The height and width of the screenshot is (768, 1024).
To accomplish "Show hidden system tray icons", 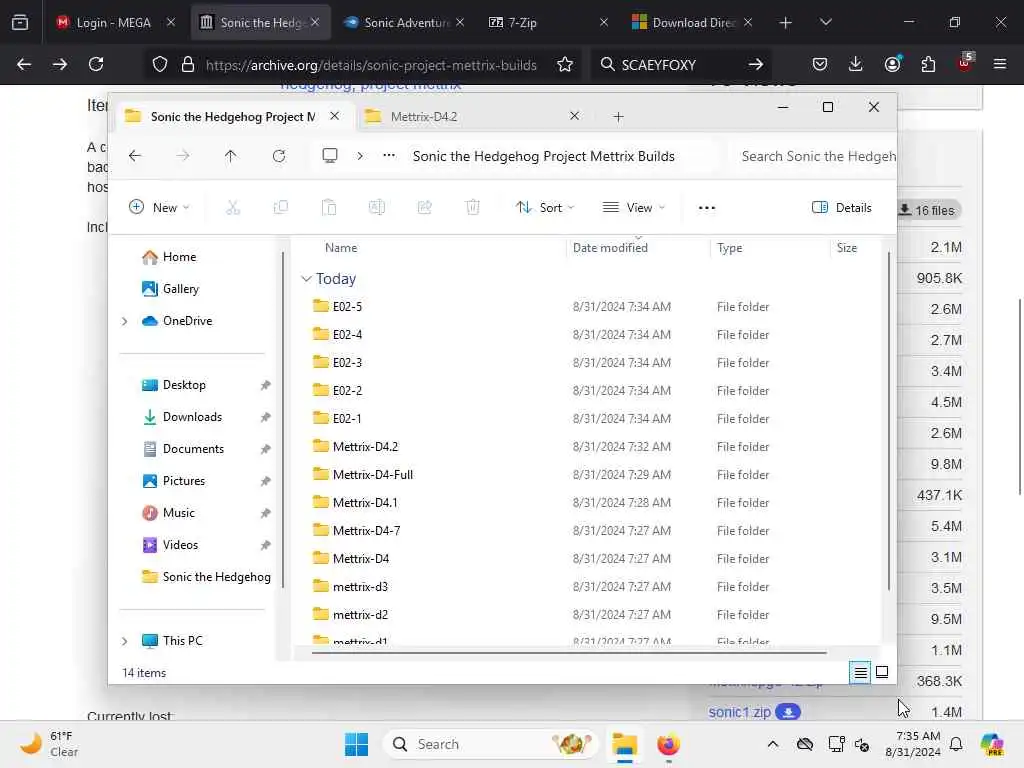I will pyautogui.click(x=773, y=744).
